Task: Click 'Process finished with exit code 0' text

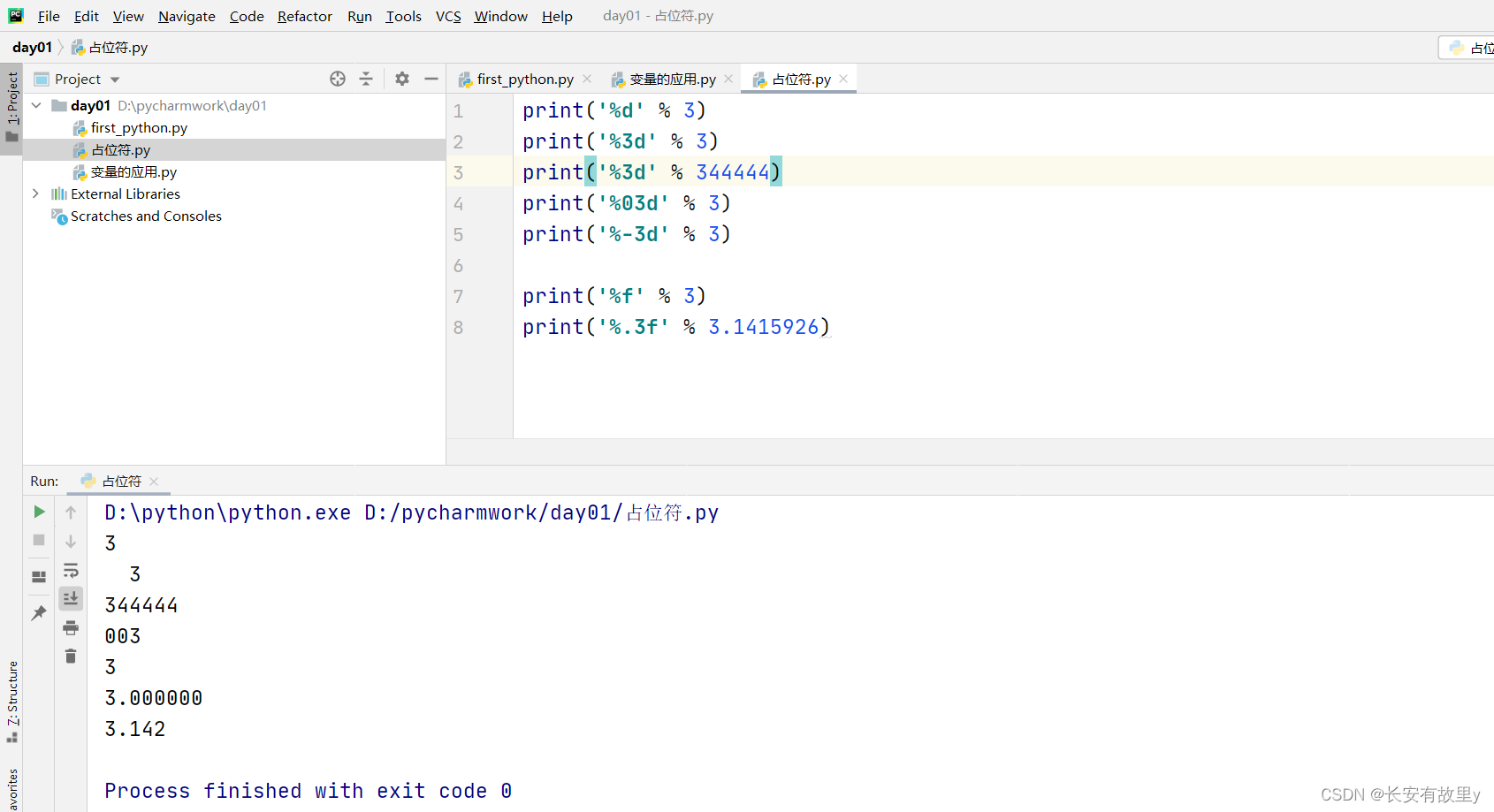Action: (x=308, y=791)
